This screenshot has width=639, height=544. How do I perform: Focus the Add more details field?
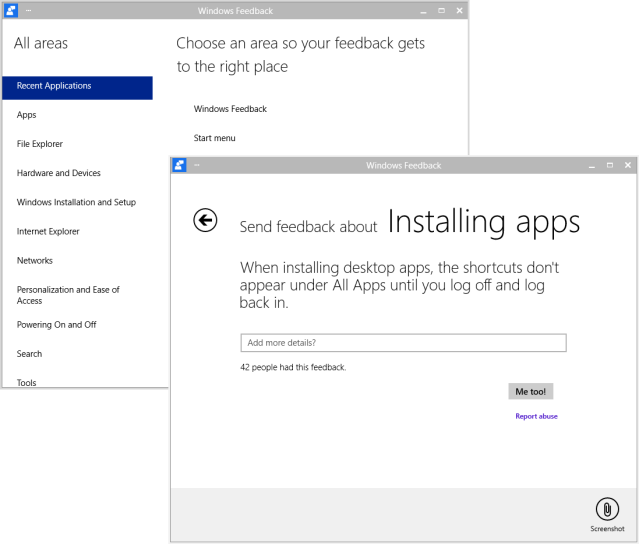tap(403, 343)
